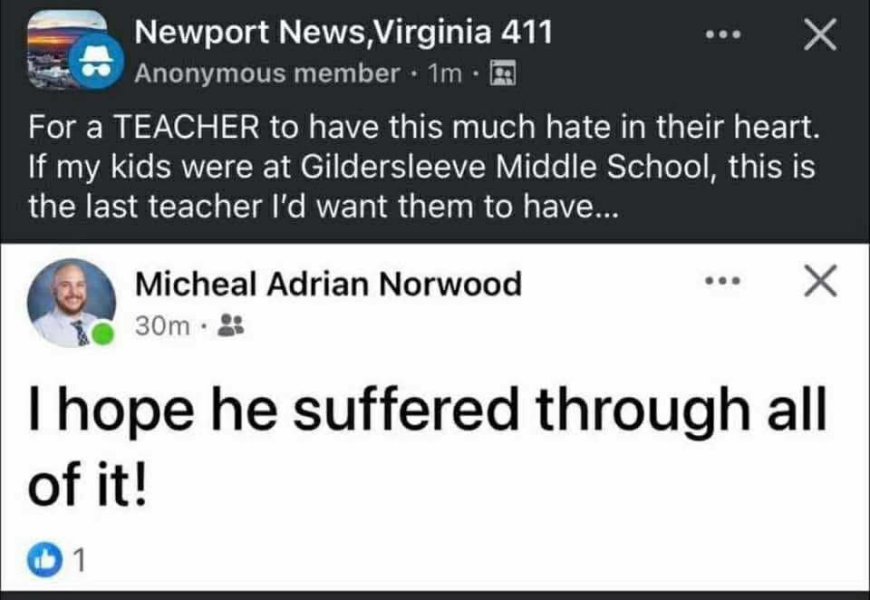Click the anonymous member incognito badge icon
The width and height of the screenshot is (870, 600).
point(97,63)
